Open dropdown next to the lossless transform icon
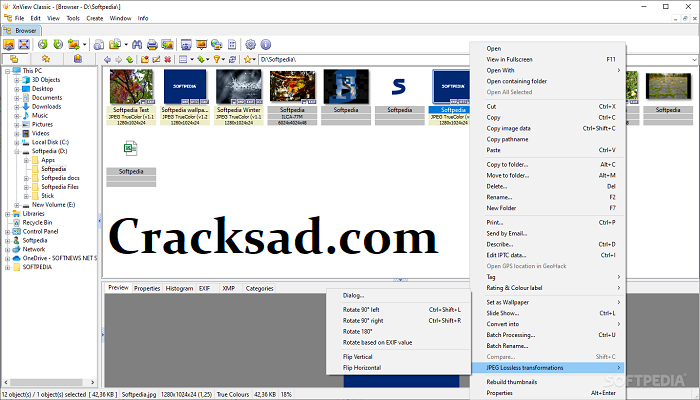Screen dimensions: 700x400 (x=84, y=45)
